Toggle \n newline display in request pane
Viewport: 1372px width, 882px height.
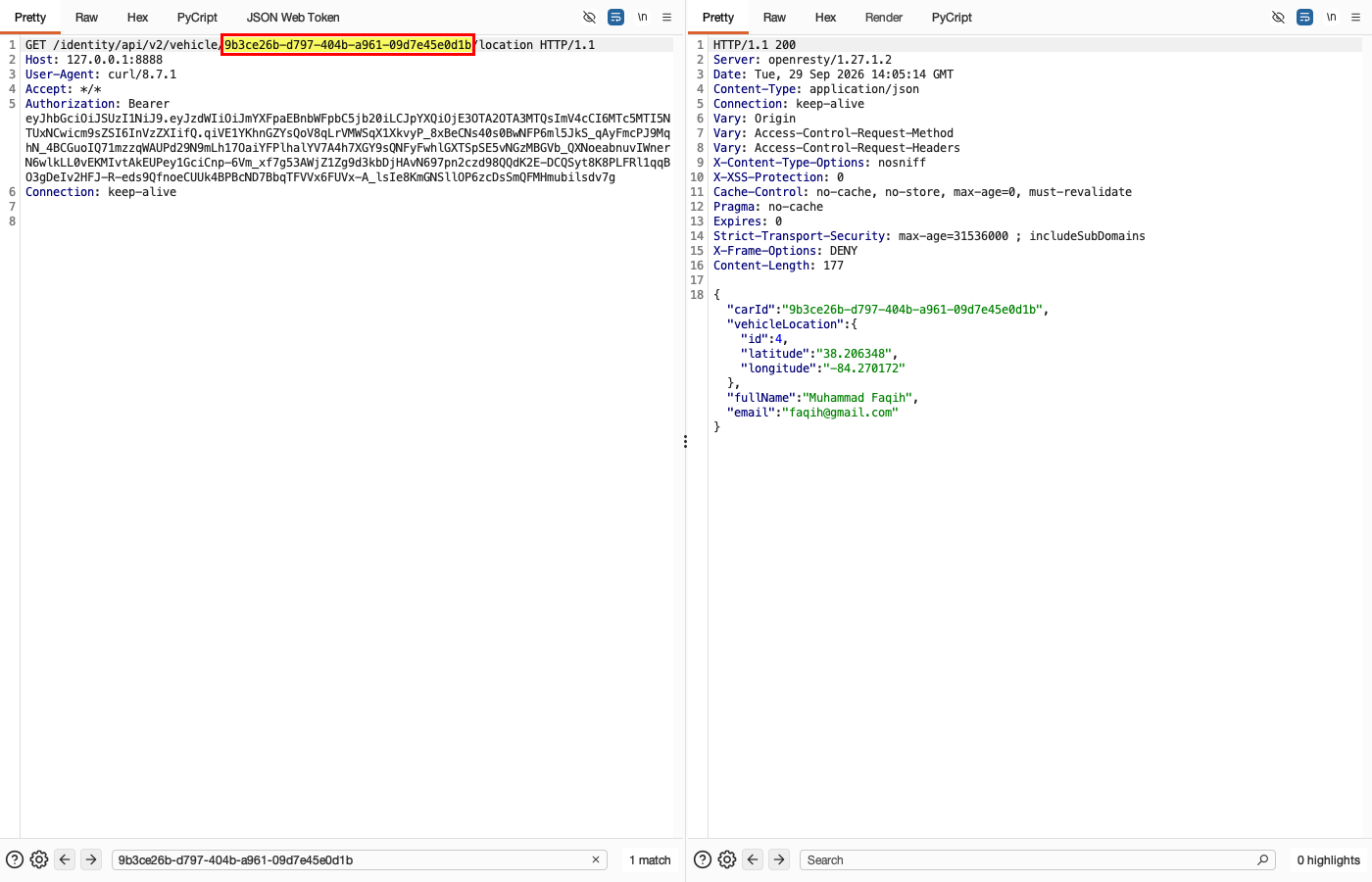click(x=643, y=18)
